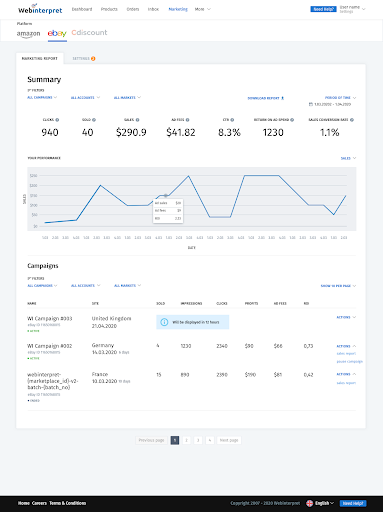
Task: Click the Previous page button
Action: click(151, 440)
